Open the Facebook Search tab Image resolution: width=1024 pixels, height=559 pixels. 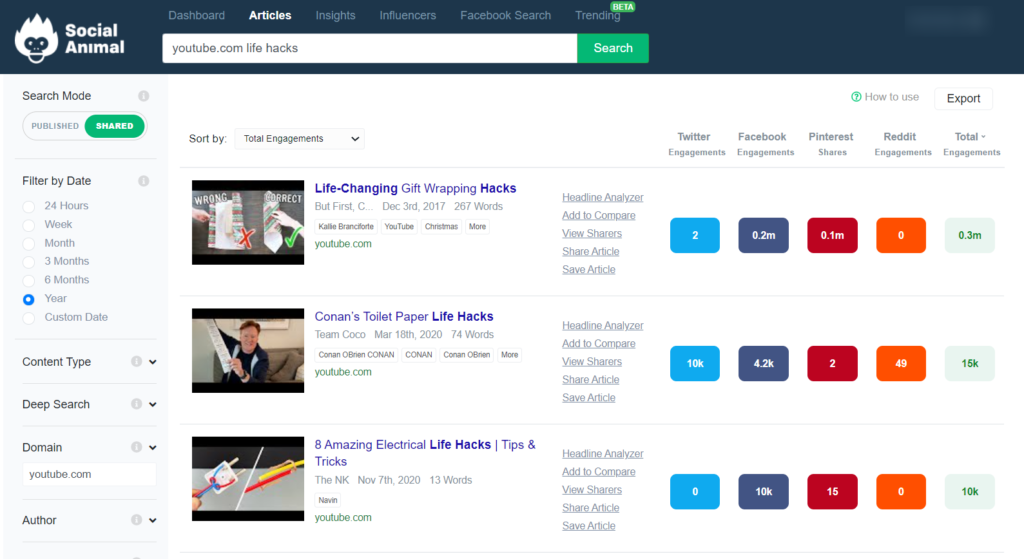(x=505, y=15)
